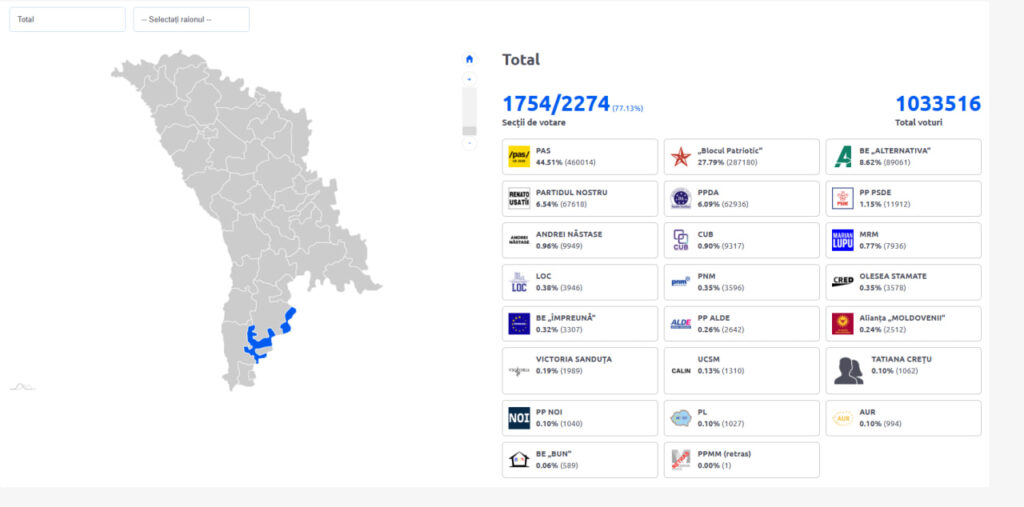Click the 1754/2274 polling stations count
1024x507 pixels.
(x=556, y=104)
